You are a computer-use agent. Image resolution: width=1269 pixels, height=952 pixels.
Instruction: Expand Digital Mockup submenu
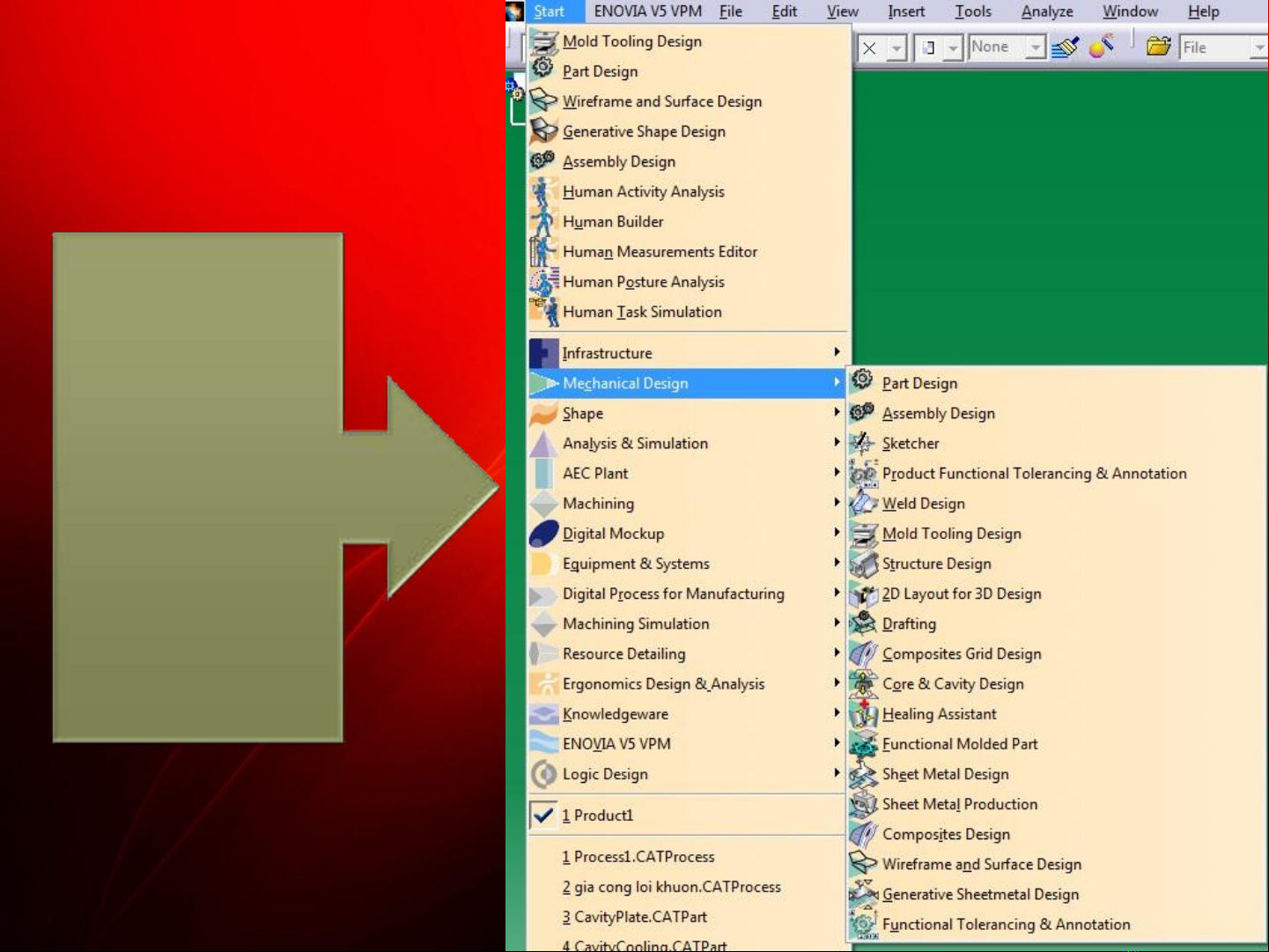(x=689, y=534)
